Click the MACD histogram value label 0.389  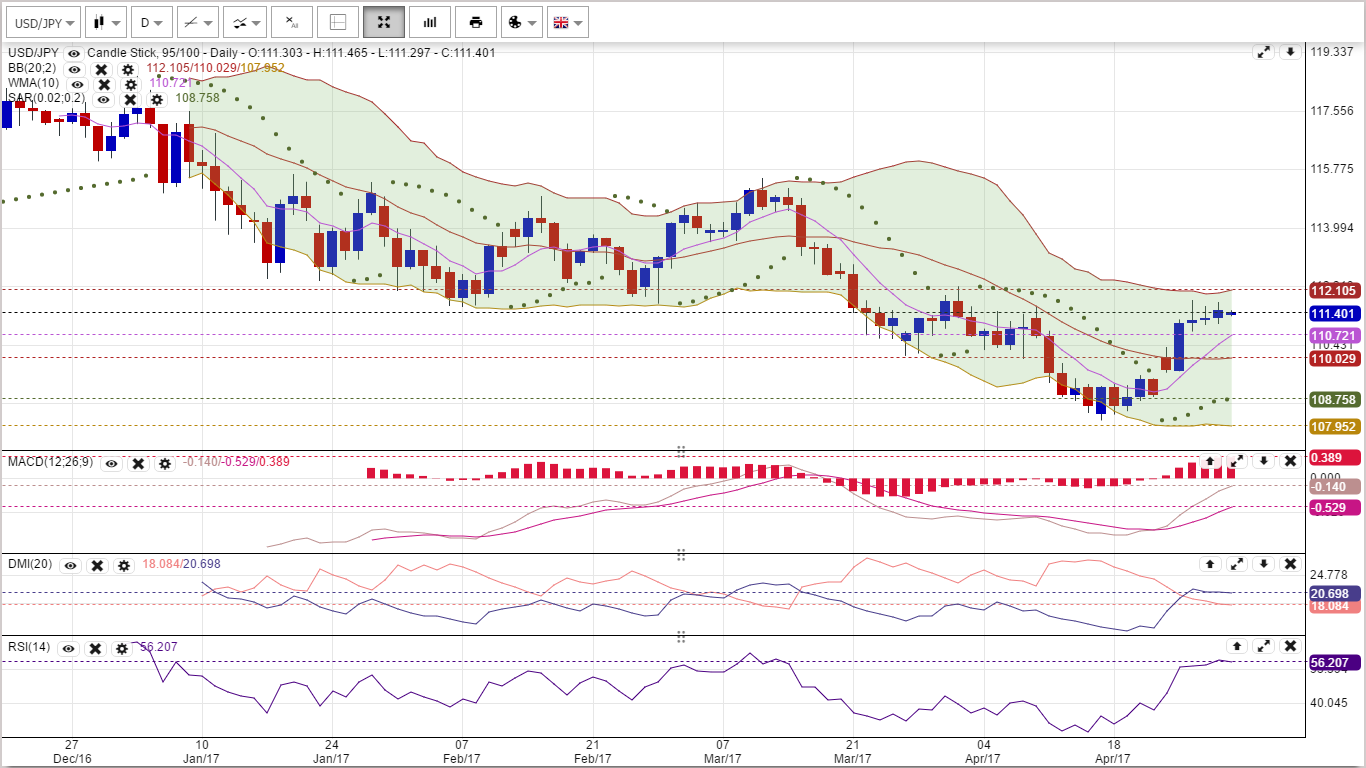[1335, 457]
